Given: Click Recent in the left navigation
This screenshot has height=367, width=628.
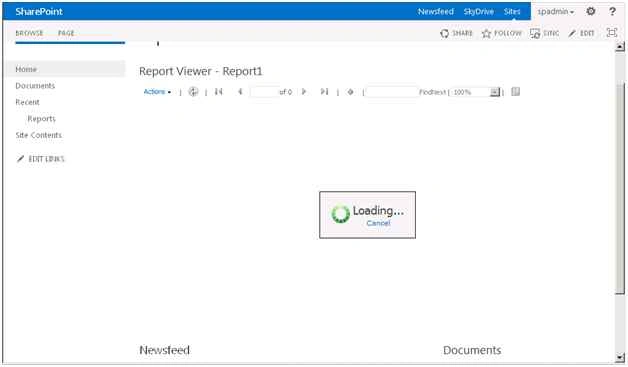Looking at the screenshot, I should 27,102.
